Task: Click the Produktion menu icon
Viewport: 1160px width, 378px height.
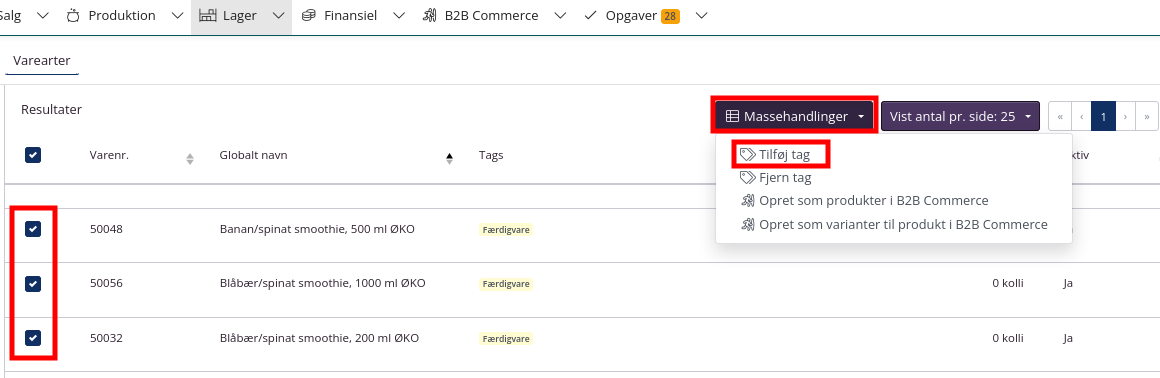Action: click(x=72, y=16)
